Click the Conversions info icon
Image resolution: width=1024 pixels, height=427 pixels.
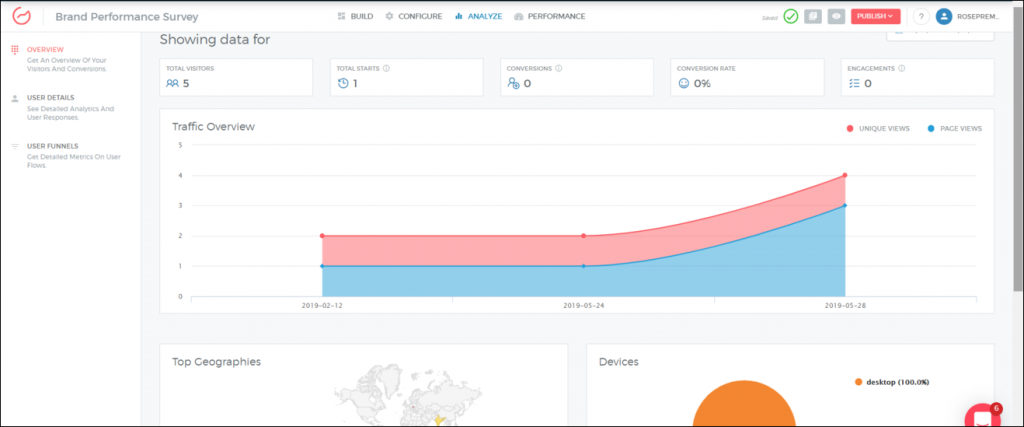click(x=558, y=68)
